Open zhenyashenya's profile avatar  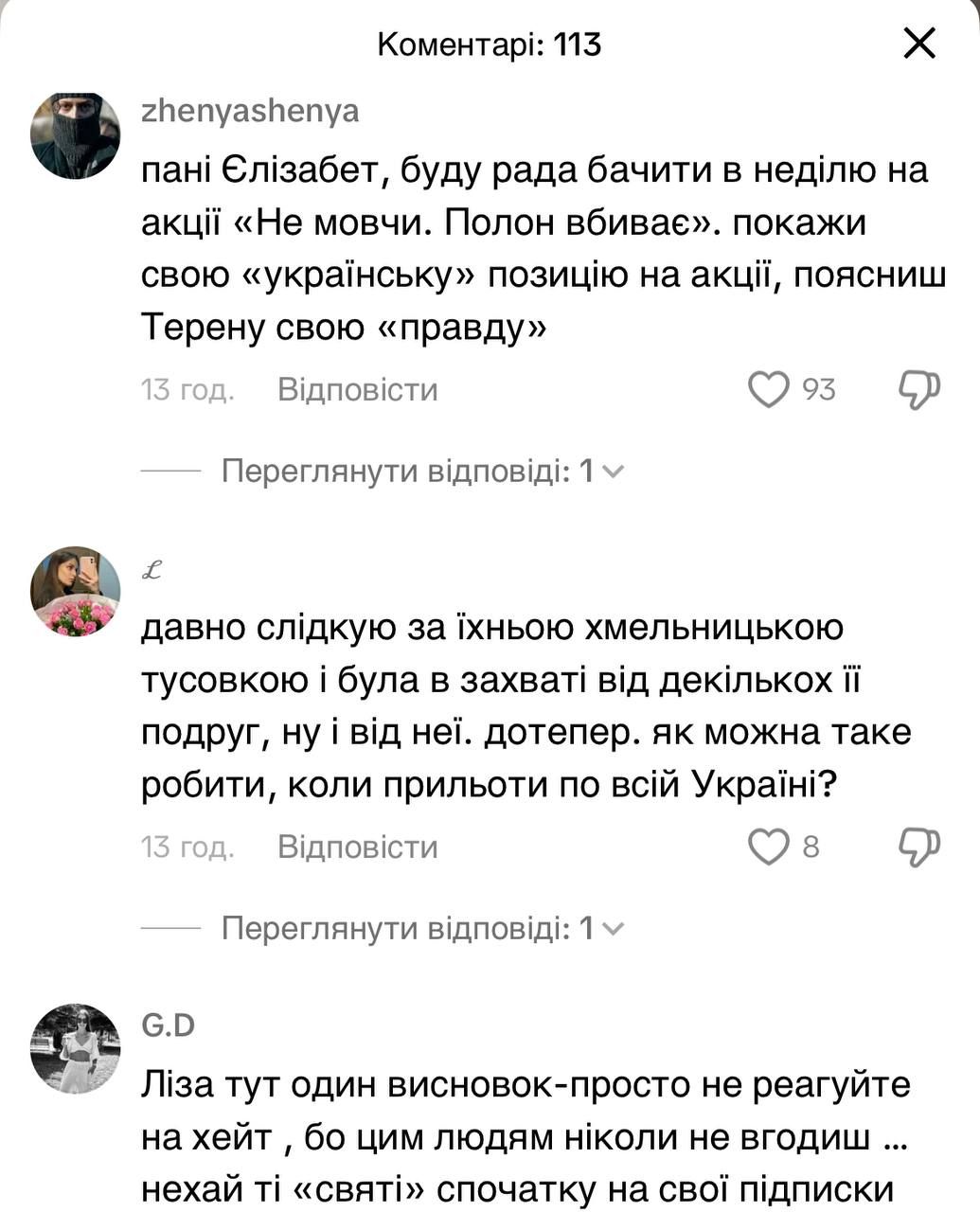coord(76,135)
